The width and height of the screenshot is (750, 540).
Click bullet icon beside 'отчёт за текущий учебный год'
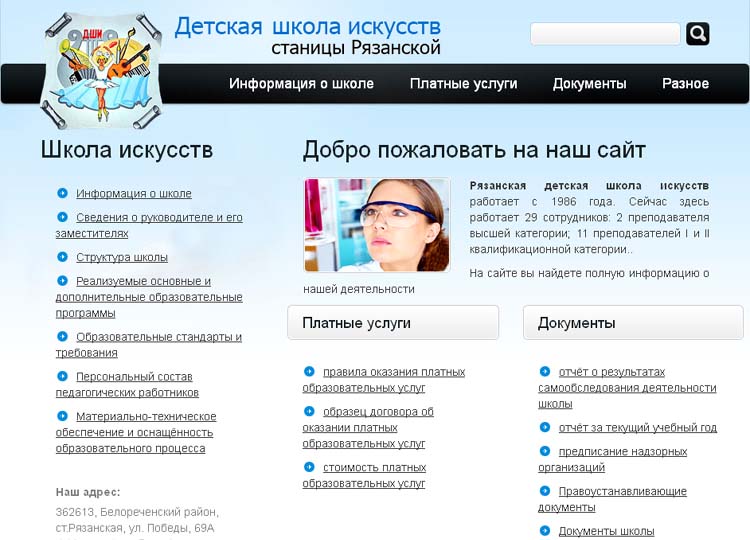(x=545, y=427)
